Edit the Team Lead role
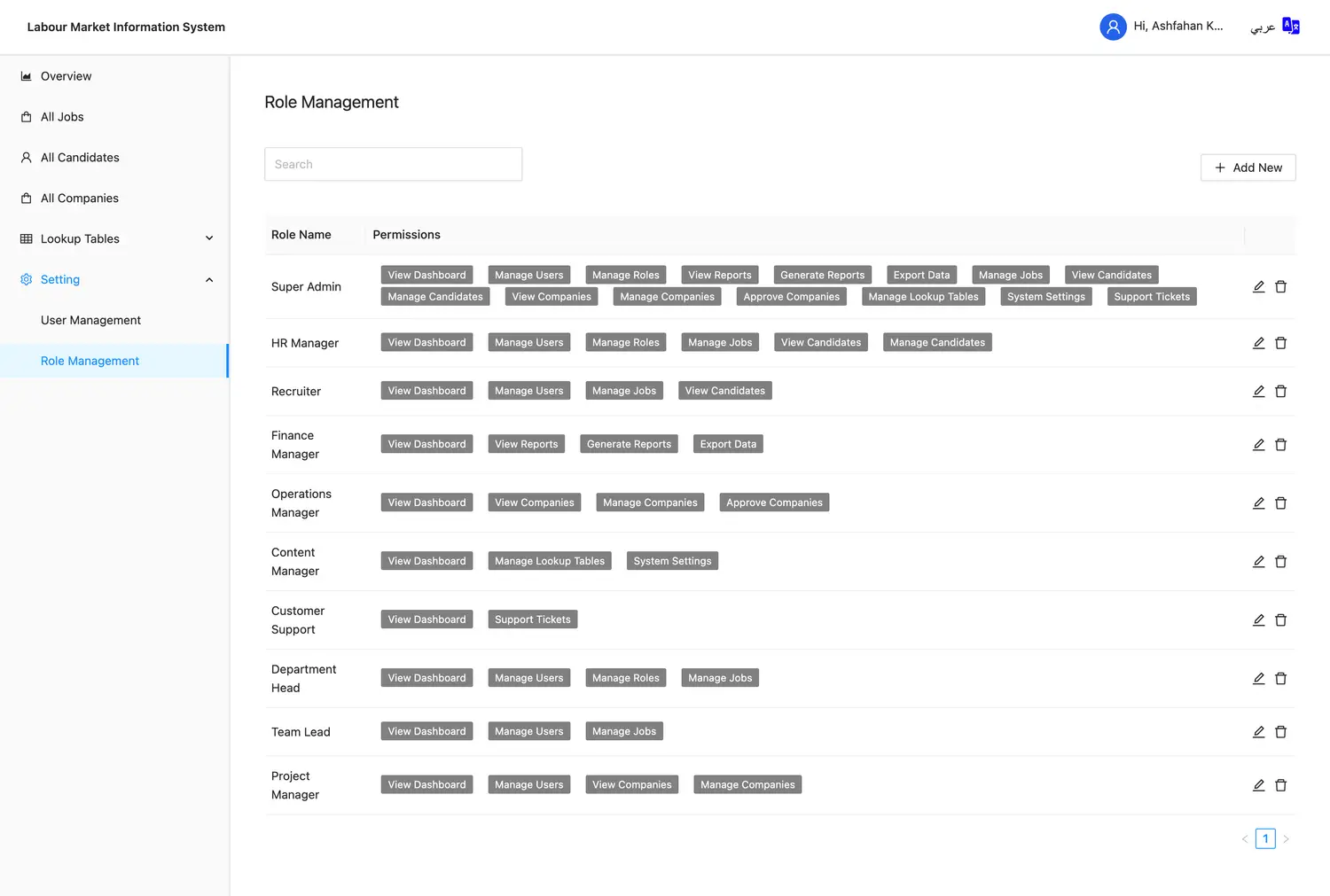 (x=1258, y=732)
